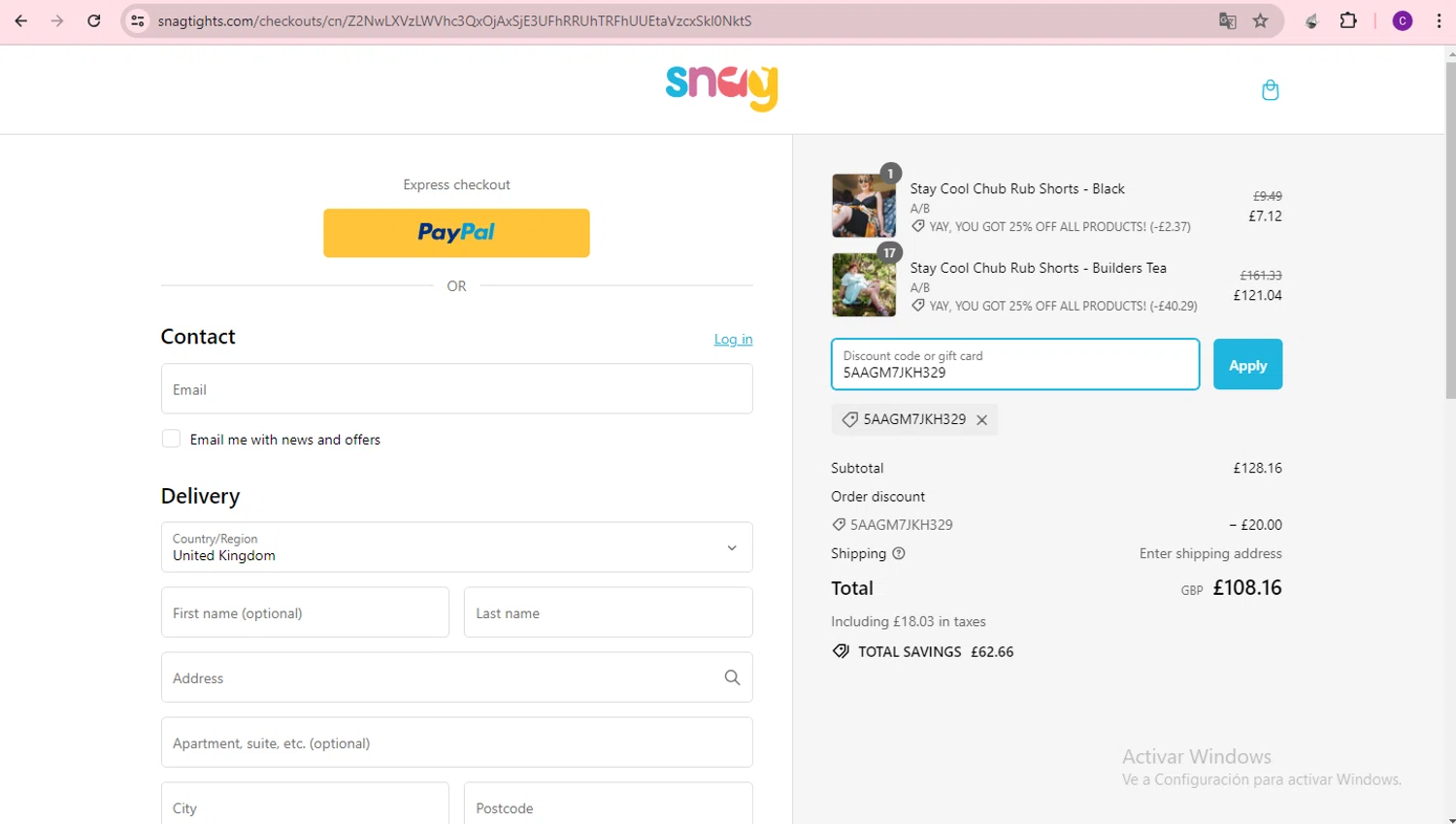Click the shipping help question mark icon
The width and height of the screenshot is (1456, 824).
(x=899, y=553)
